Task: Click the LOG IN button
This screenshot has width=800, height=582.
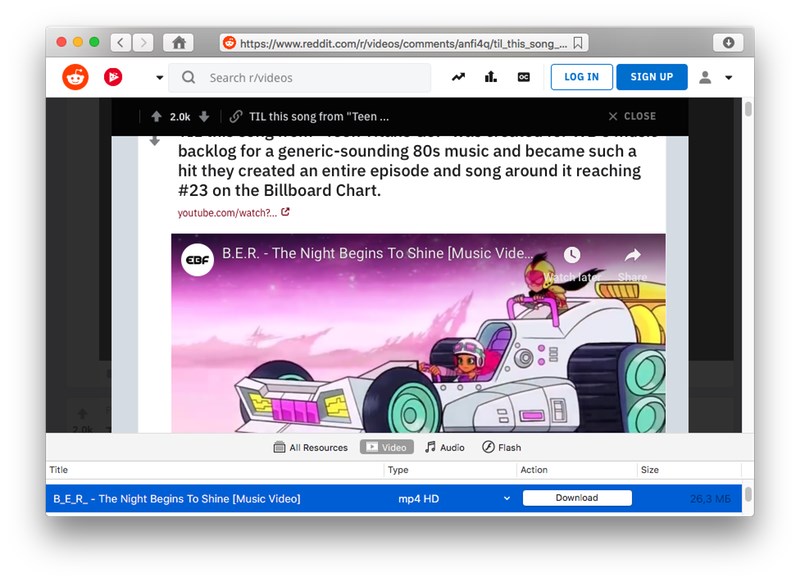Action: click(581, 77)
